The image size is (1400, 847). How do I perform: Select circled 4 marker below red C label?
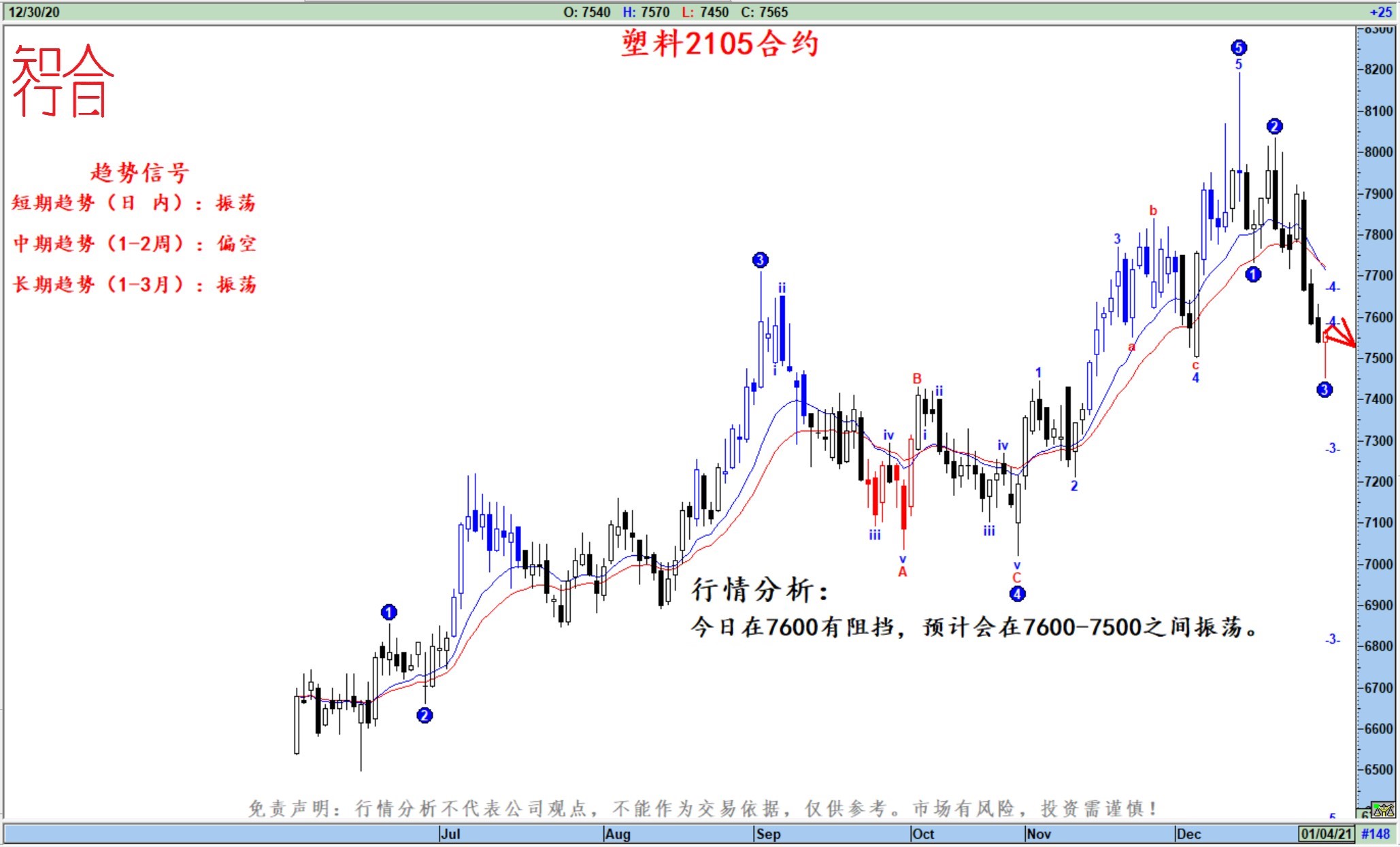tap(1016, 594)
